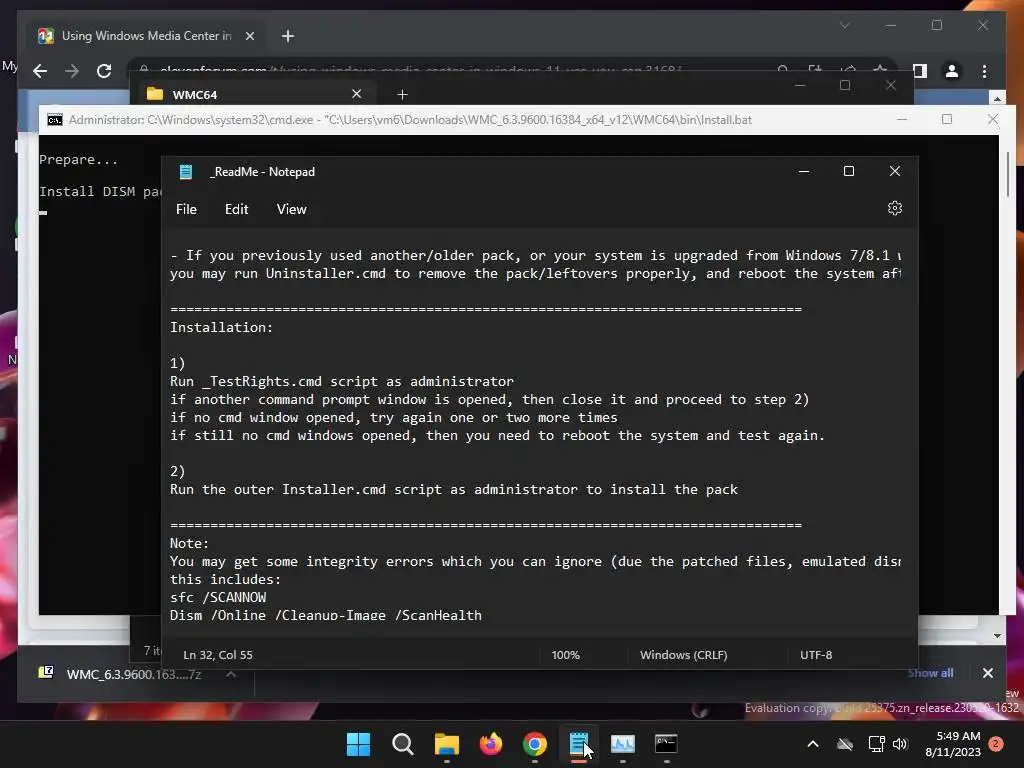Click the Notepad app icon in title bar
The width and height of the screenshot is (1024, 768).
[x=186, y=172]
